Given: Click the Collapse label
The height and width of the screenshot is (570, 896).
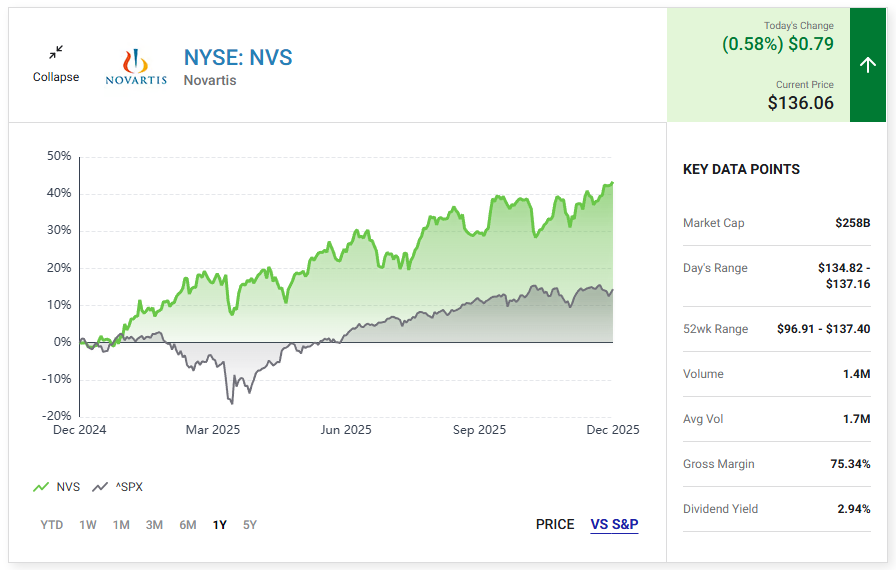Looking at the screenshot, I should (x=56, y=77).
